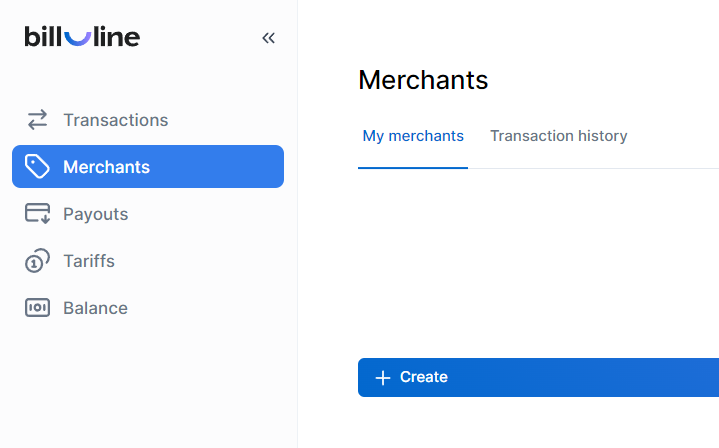The image size is (719, 448).
Task: Collapse the sidebar with the double chevron
Action: click(x=268, y=38)
